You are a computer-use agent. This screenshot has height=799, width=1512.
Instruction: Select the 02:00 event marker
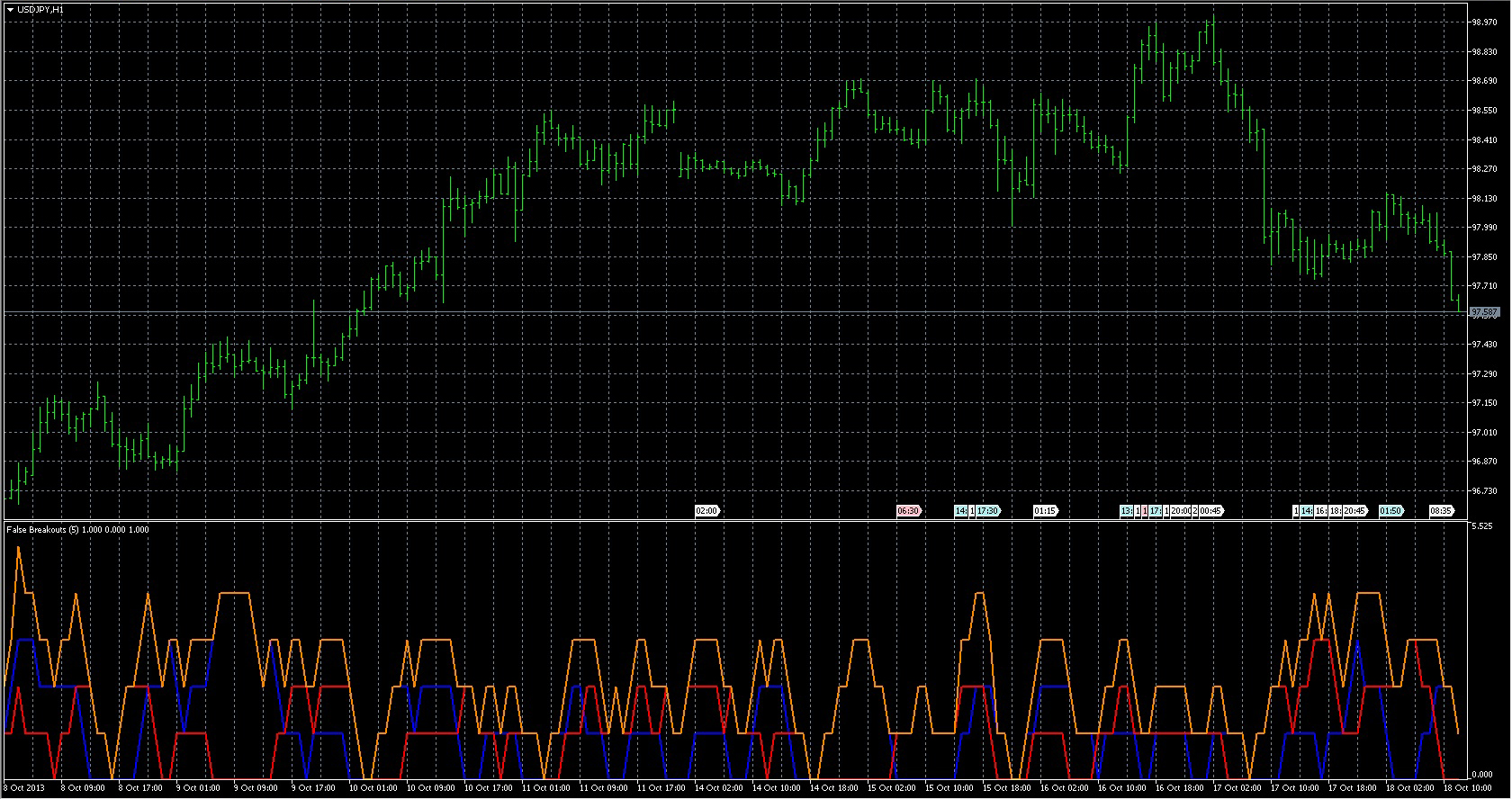706,511
